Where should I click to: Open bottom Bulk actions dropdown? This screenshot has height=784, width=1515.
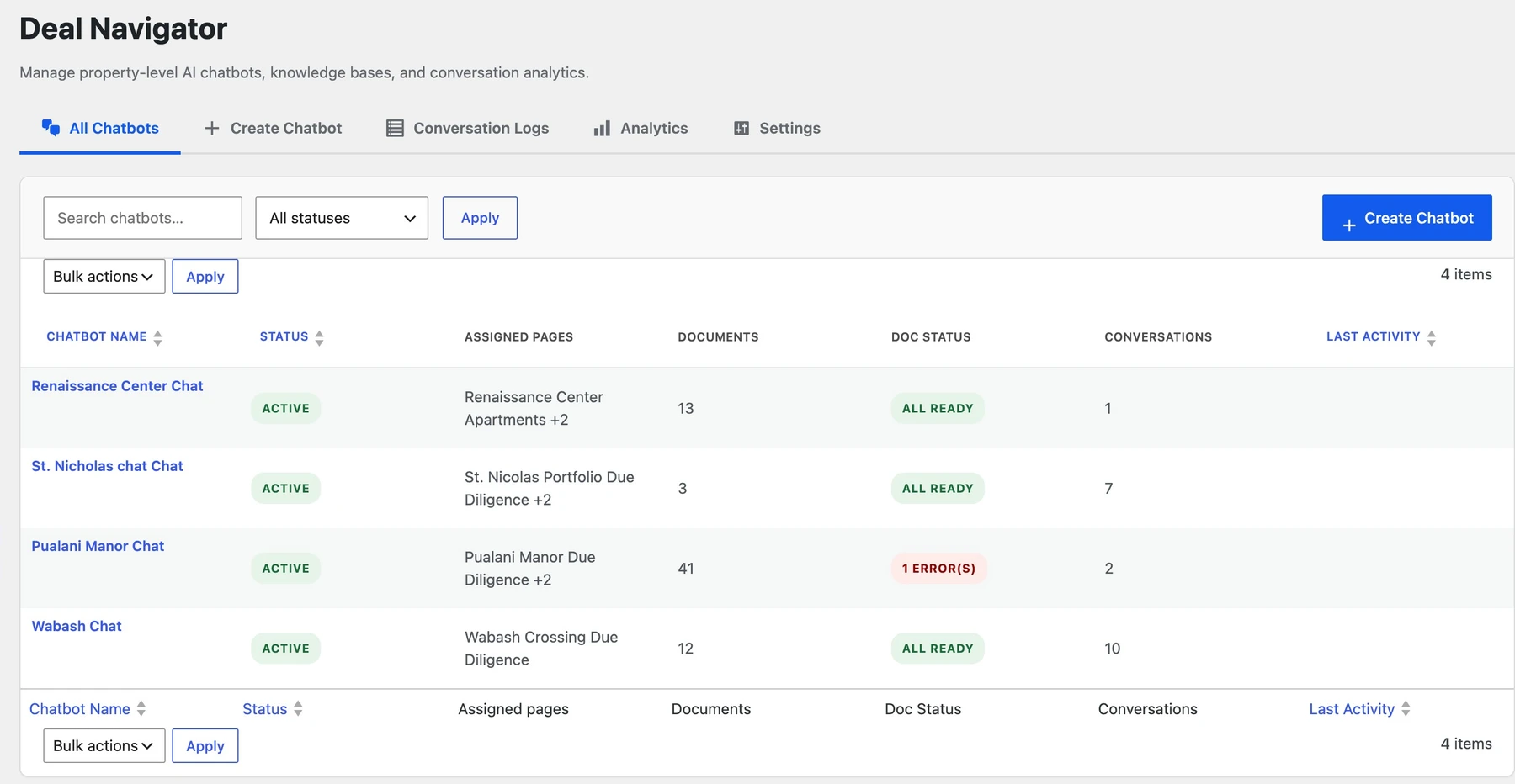(104, 746)
